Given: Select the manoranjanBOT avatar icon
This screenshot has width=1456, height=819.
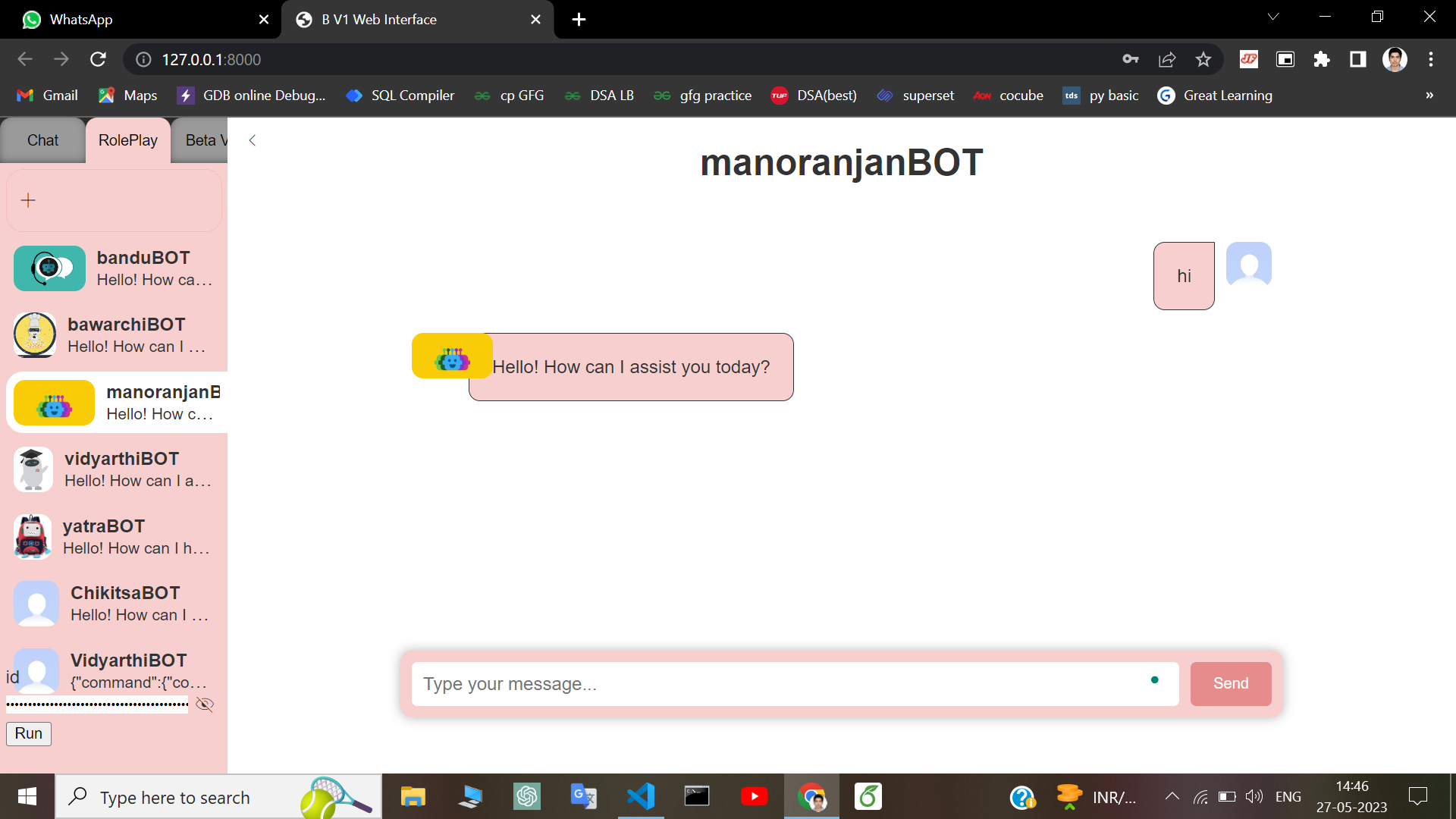Looking at the screenshot, I should [53, 403].
